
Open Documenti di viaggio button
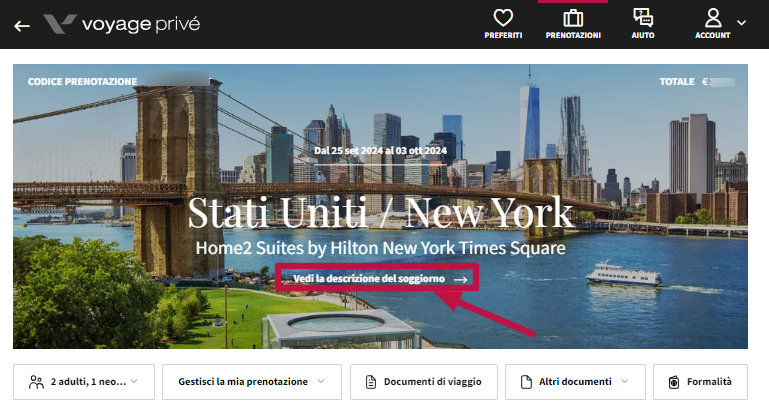(x=424, y=382)
